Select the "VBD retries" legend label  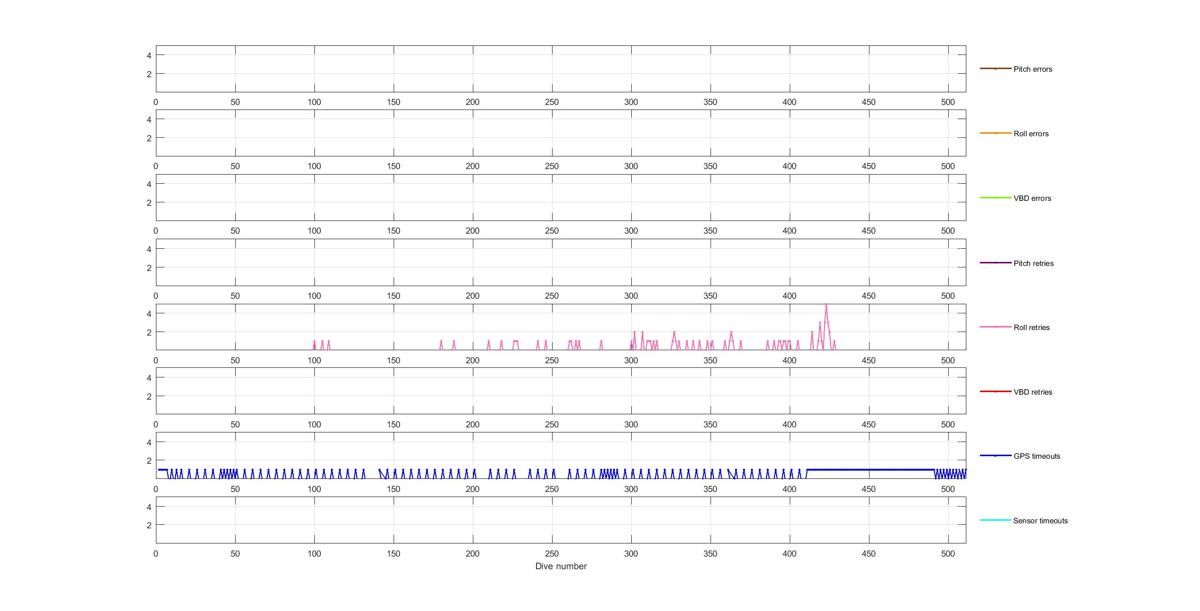tap(1032, 392)
